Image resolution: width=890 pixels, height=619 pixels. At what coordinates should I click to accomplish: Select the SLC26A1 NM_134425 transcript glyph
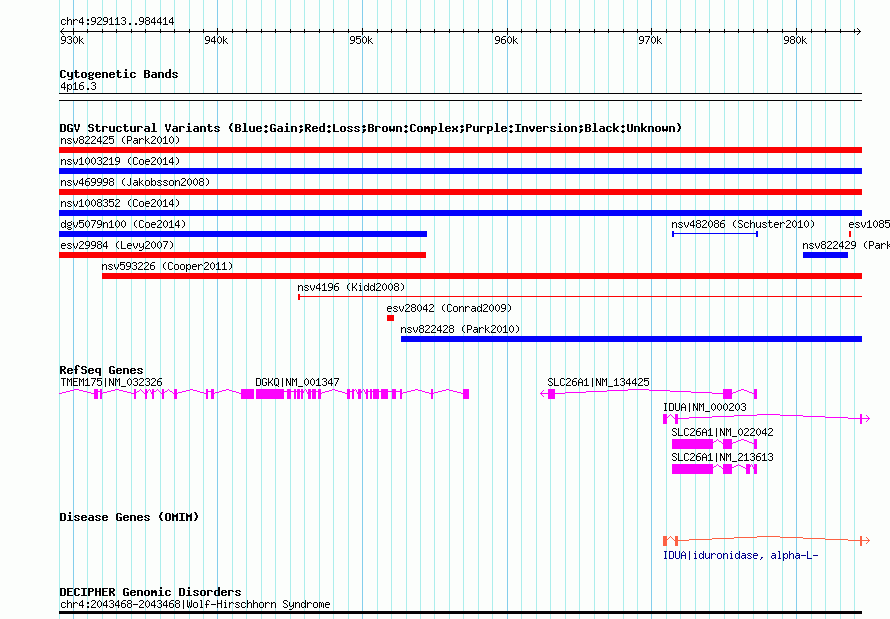click(648, 394)
